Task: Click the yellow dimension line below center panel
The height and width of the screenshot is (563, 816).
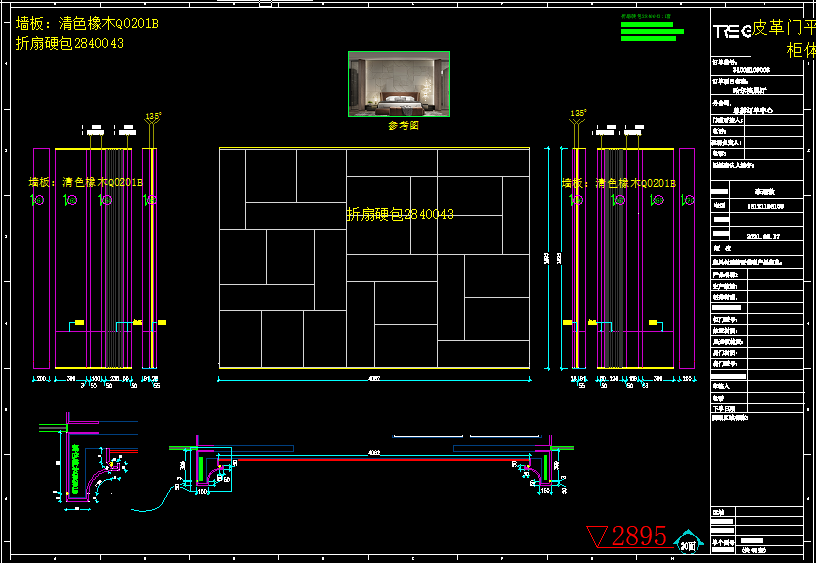Action: pos(374,369)
